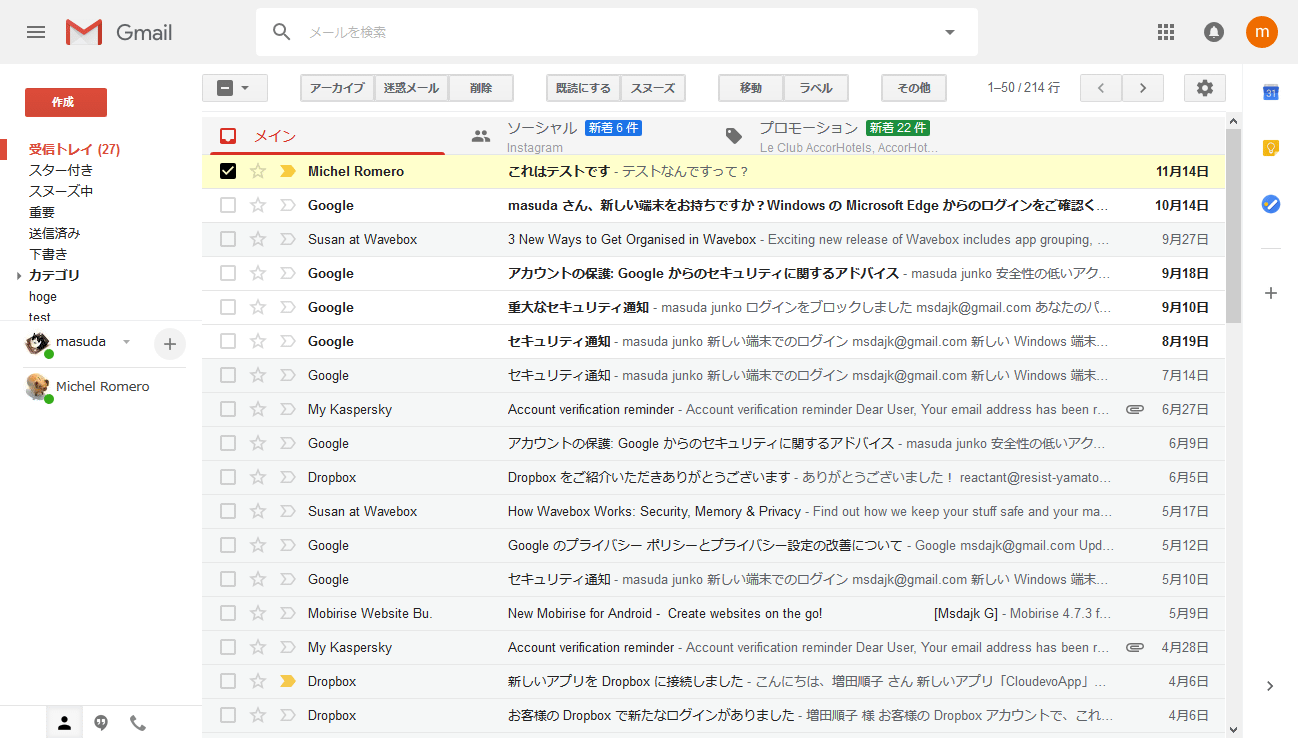Open the スヌーズ中 folder
Screen dimensions: 1298x738
point(61,192)
